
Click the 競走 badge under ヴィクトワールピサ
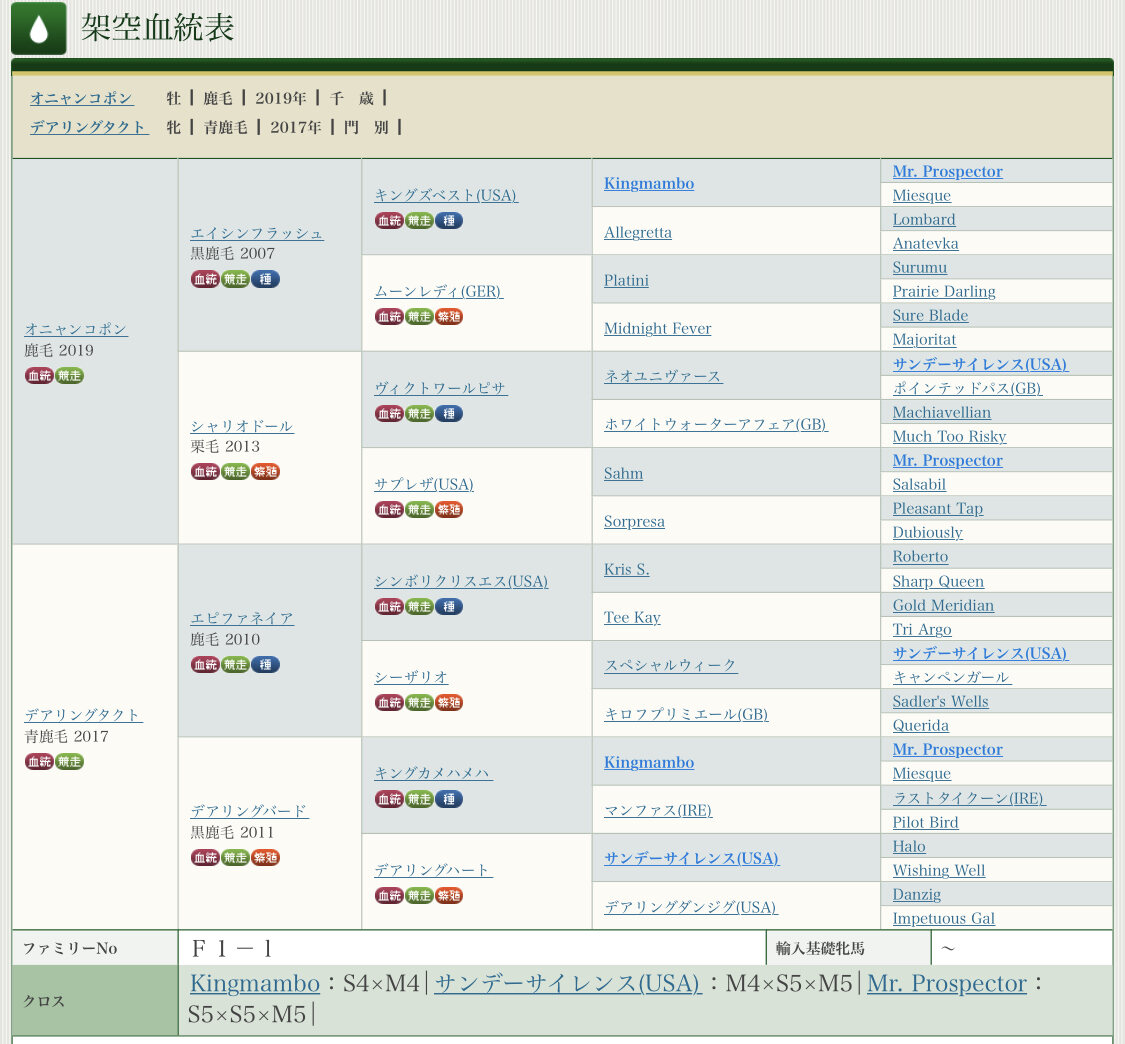point(419,413)
